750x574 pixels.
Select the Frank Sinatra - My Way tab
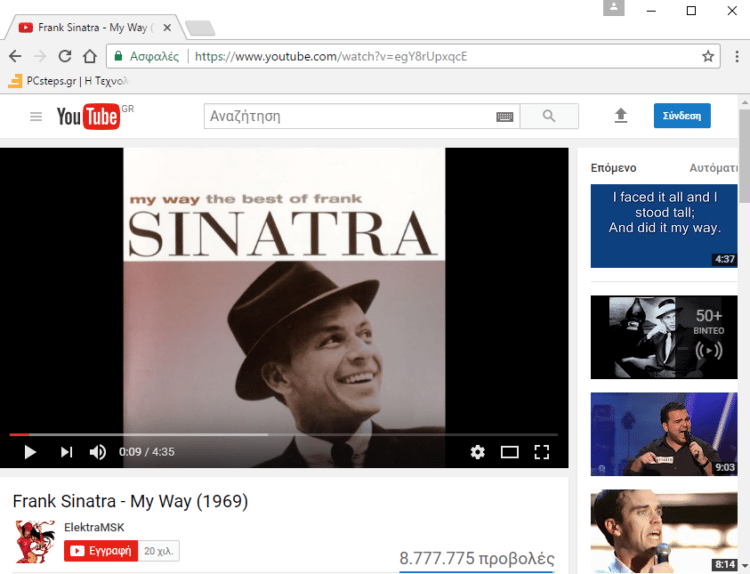click(x=95, y=28)
